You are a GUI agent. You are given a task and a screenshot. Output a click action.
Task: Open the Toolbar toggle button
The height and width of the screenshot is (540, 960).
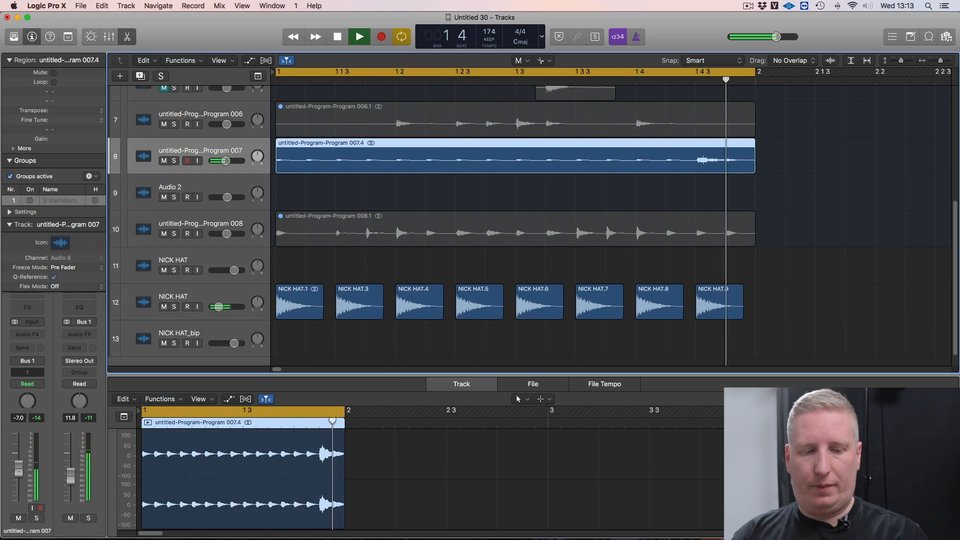pos(68,37)
